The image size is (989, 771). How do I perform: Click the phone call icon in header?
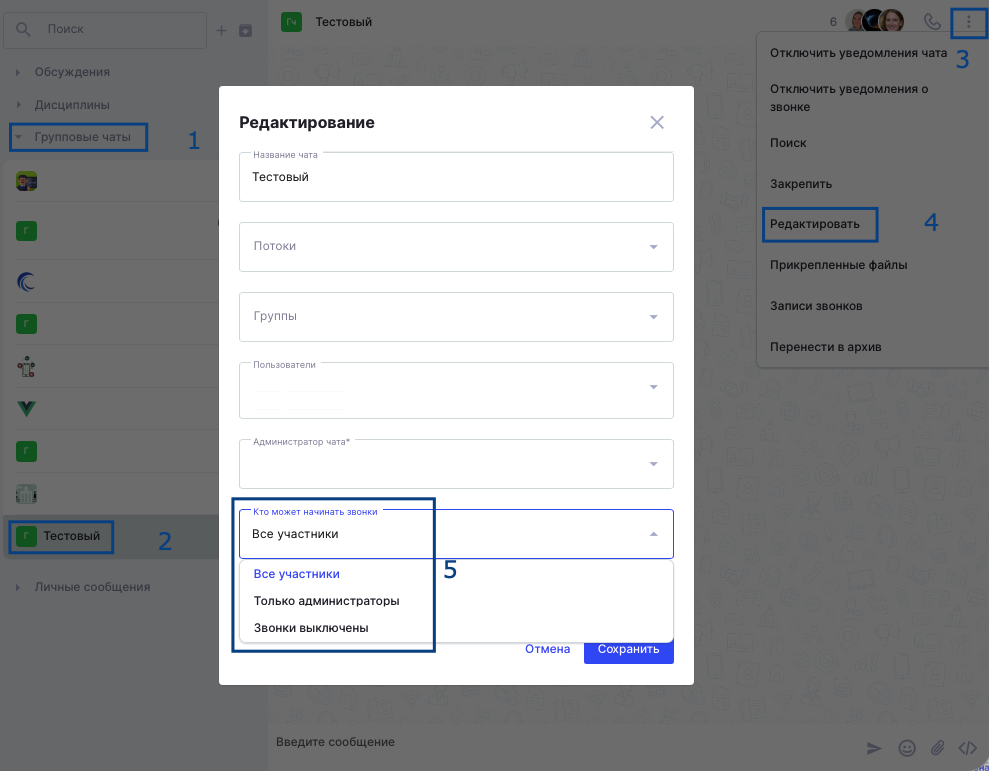coord(932,21)
